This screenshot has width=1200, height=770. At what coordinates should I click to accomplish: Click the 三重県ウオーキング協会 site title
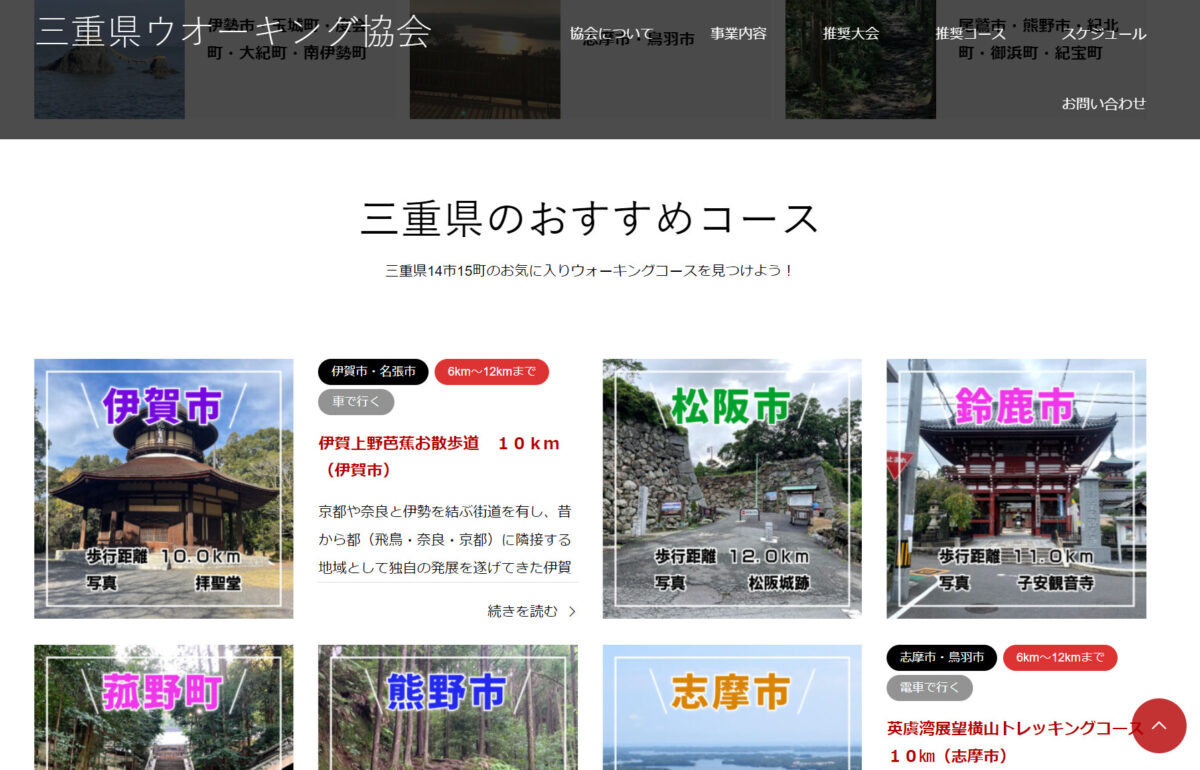pos(233,31)
